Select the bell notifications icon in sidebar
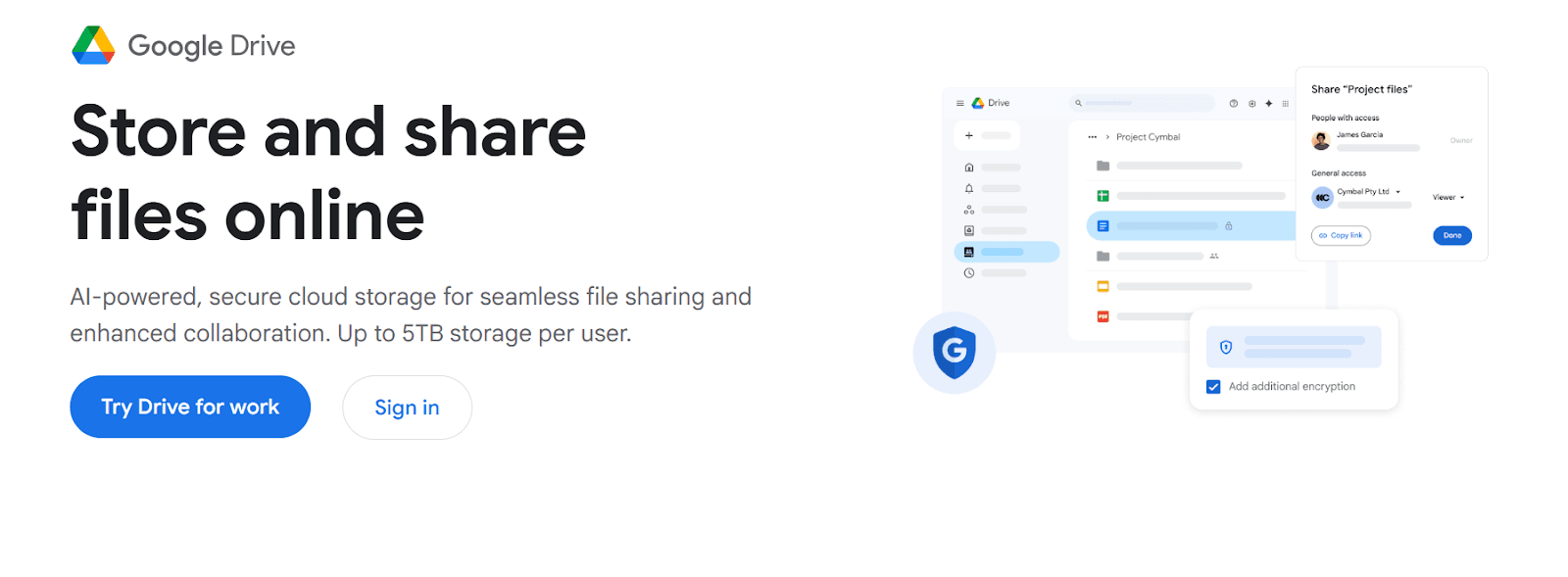1568x577 pixels. 969,188
